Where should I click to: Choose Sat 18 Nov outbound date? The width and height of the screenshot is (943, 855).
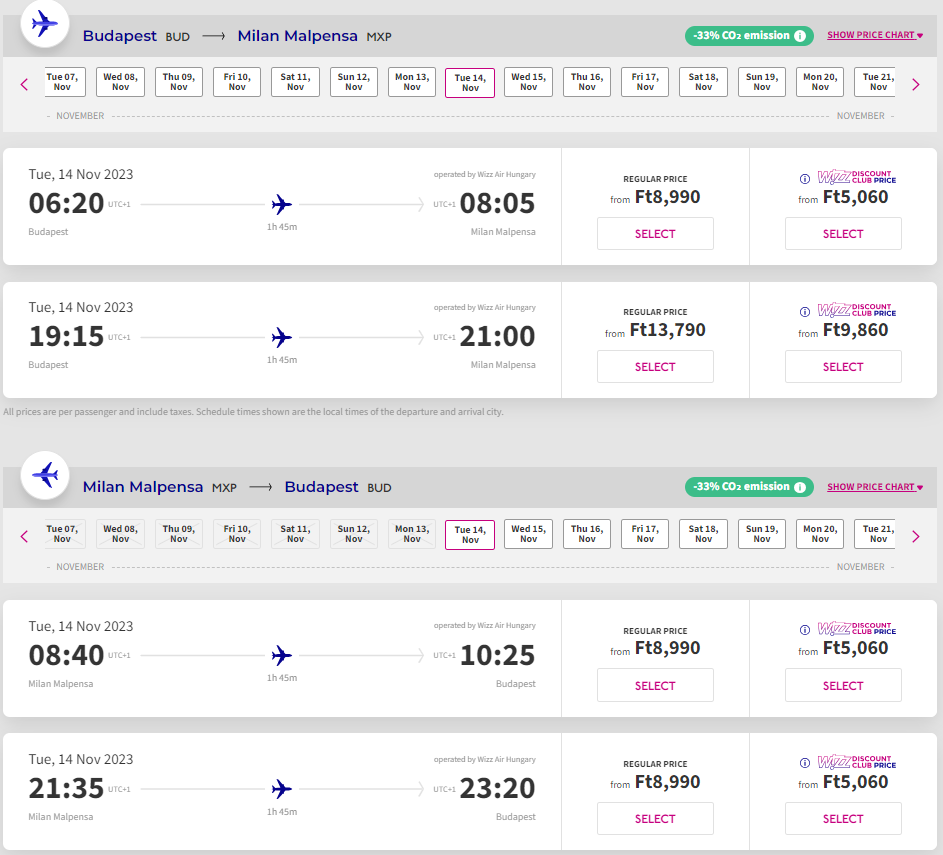coord(704,82)
